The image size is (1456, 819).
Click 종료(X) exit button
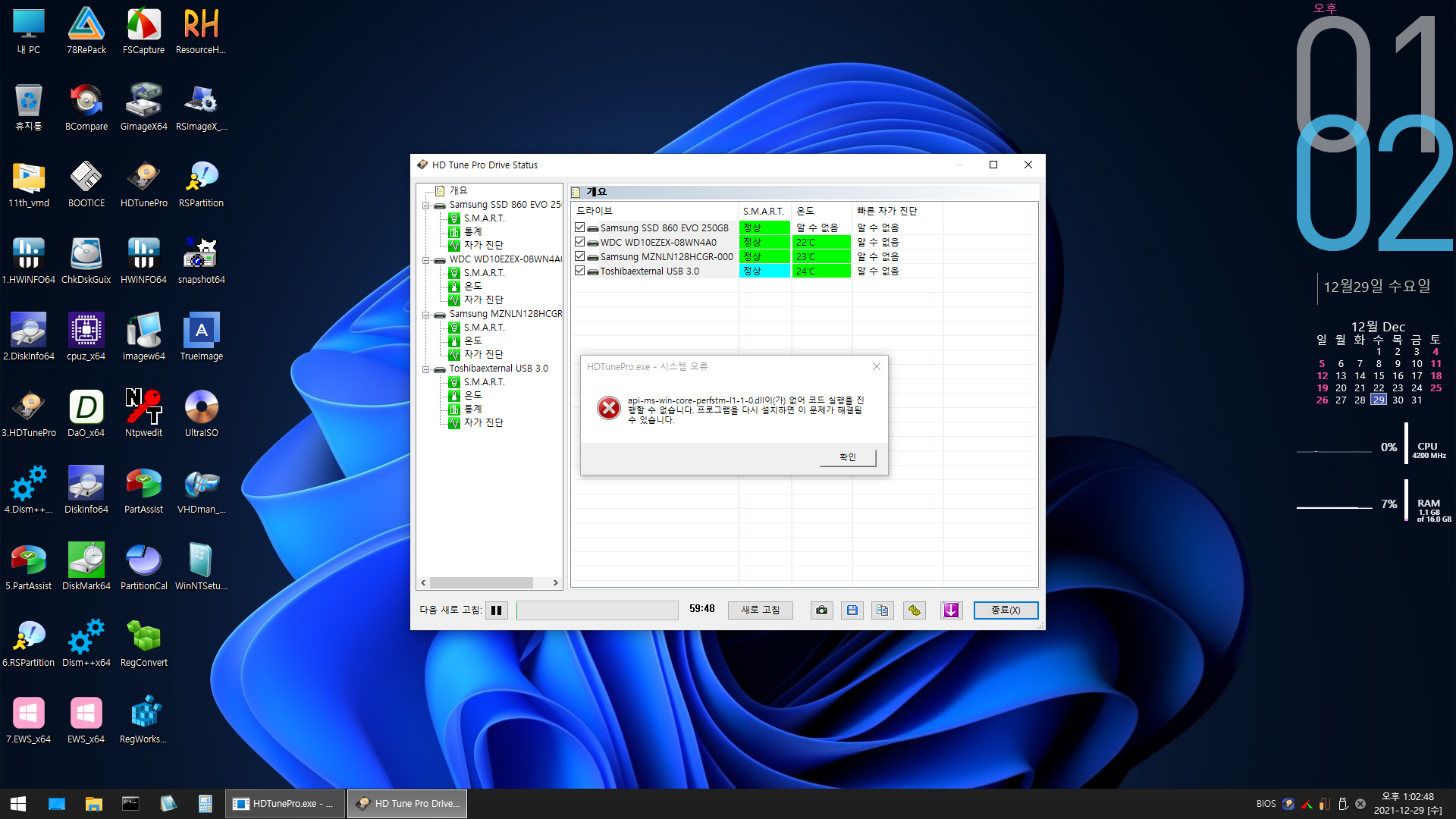1006,610
